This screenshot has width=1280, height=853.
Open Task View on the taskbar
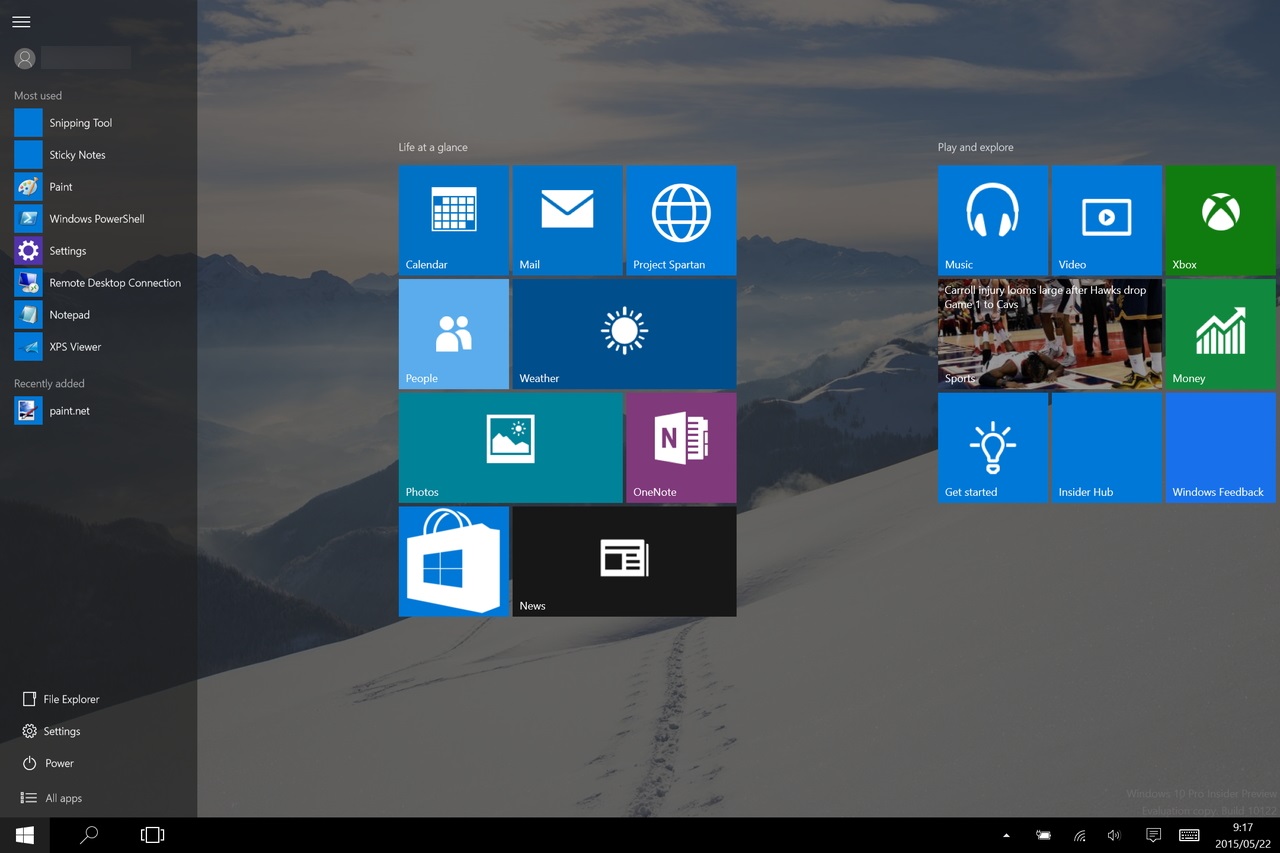click(152, 835)
